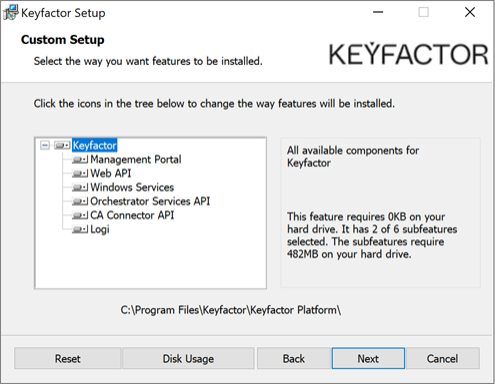Proceed with the Next button
Image resolution: width=495 pixels, height=384 pixels.
pos(368,358)
